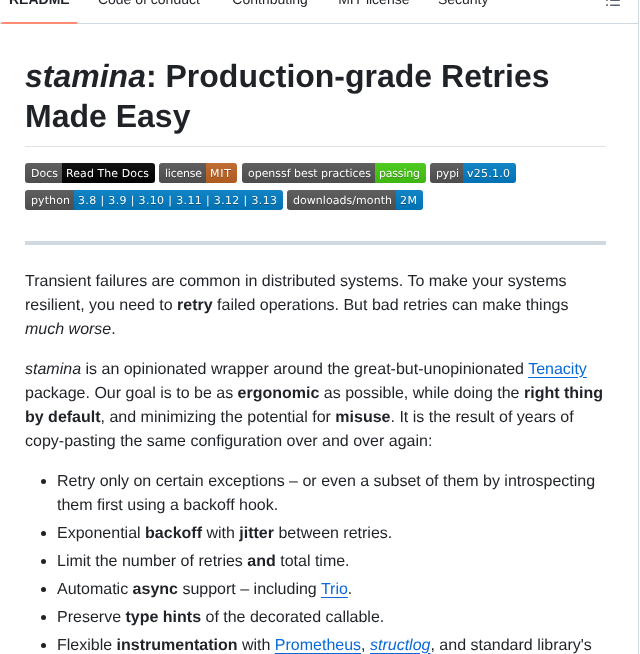The image size is (640, 654).
Task: Open the structlog link
Action: click(400, 645)
